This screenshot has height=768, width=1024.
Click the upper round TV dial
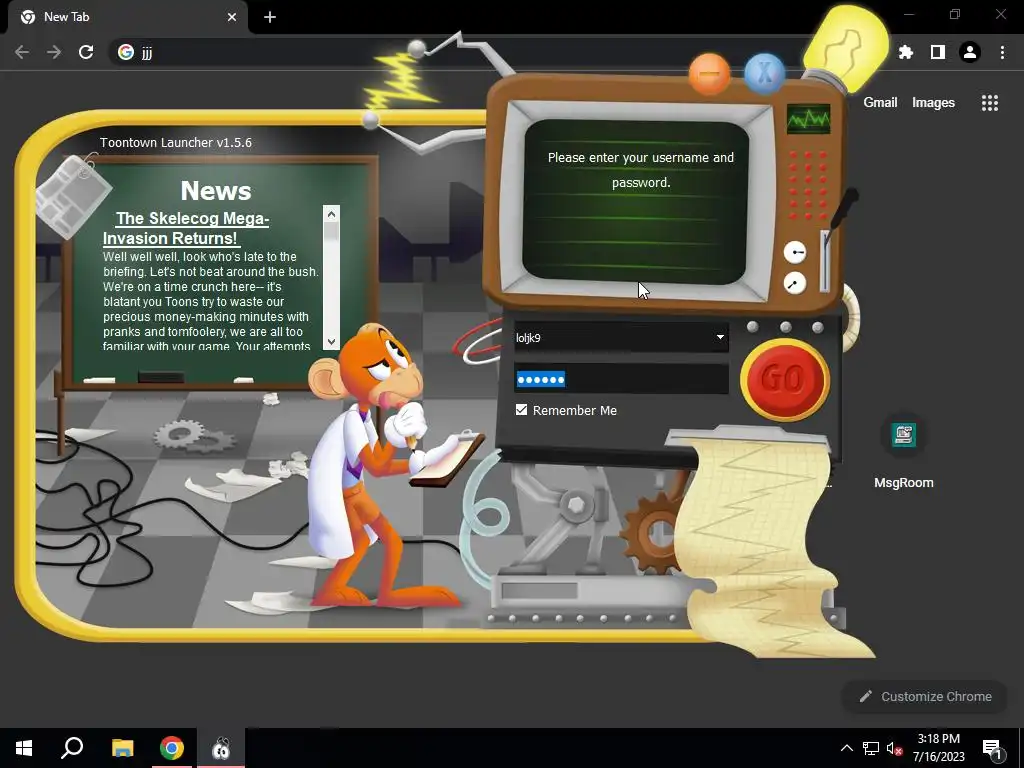tap(795, 252)
